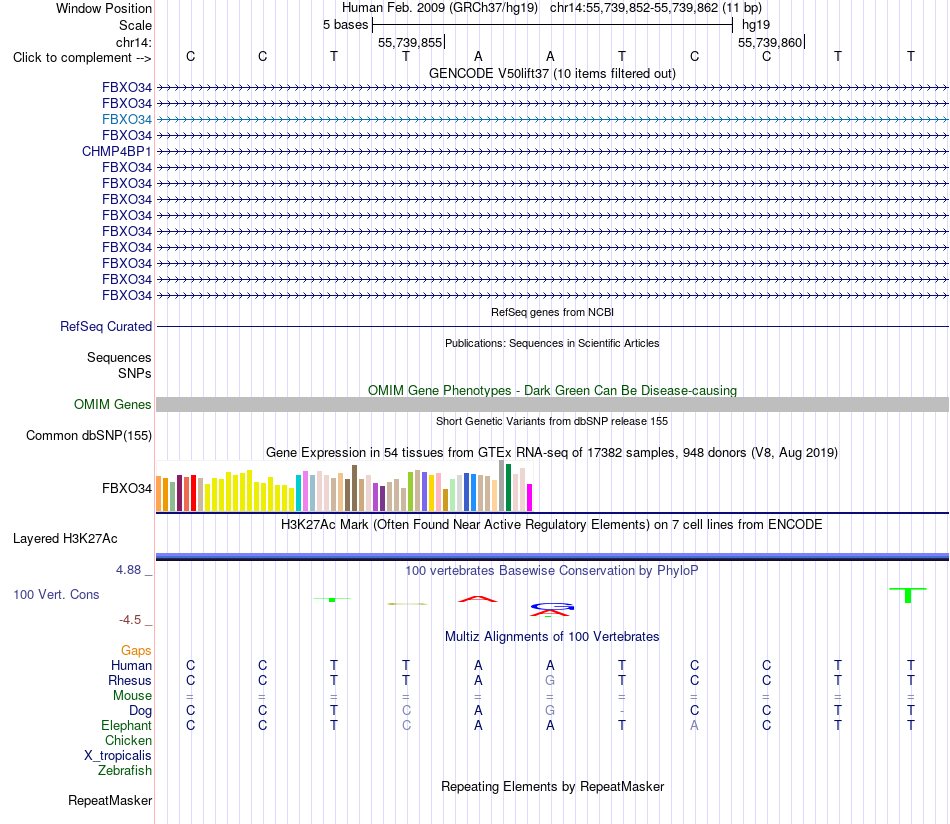The height and width of the screenshot is (824, 950).
Task: Click the "Click to complement -->" label
Action: 82,58
